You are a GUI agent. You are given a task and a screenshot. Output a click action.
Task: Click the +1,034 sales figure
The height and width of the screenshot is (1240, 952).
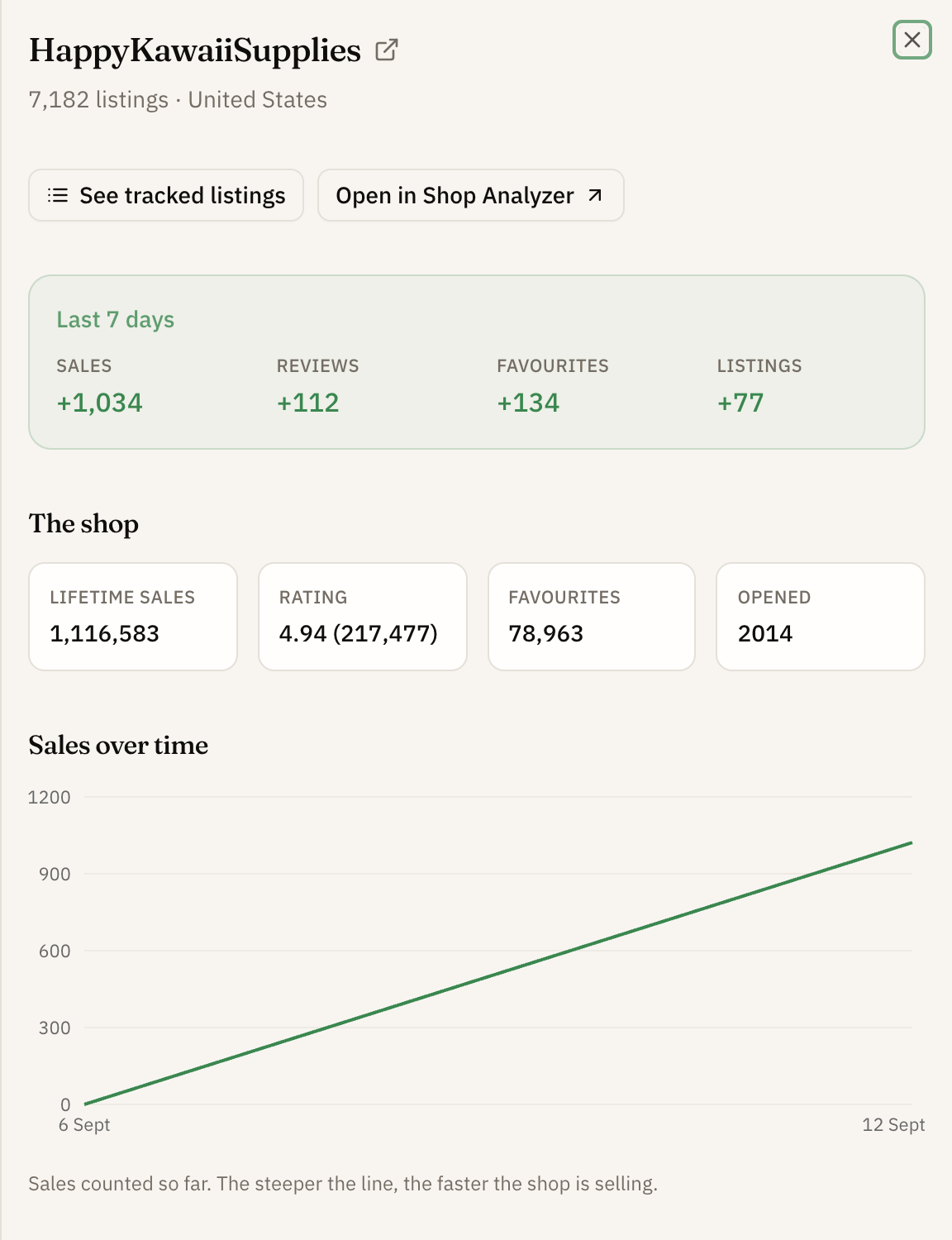(x=99, y=403)
